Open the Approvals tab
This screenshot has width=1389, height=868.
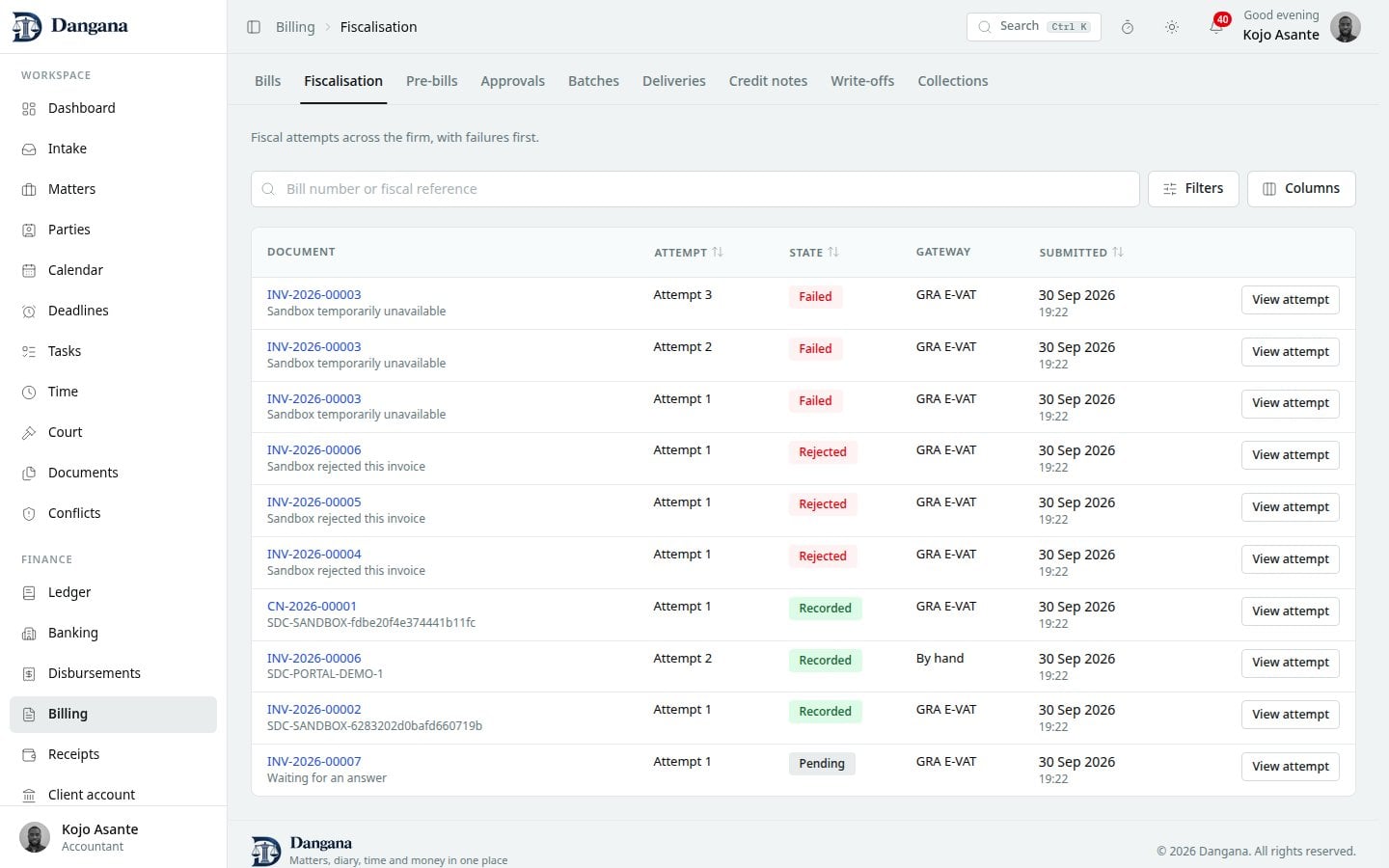coord(513,81)
